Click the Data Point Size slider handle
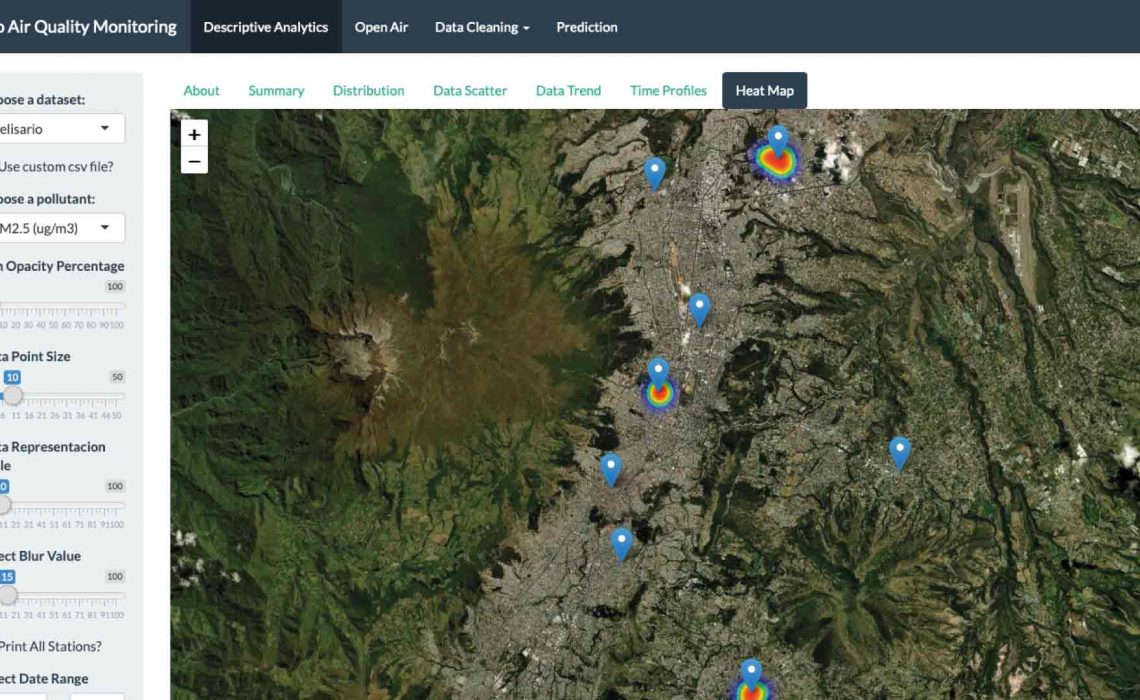This screenshot has height=700, width=1140. pyautogui.click(x=12, y=396)
